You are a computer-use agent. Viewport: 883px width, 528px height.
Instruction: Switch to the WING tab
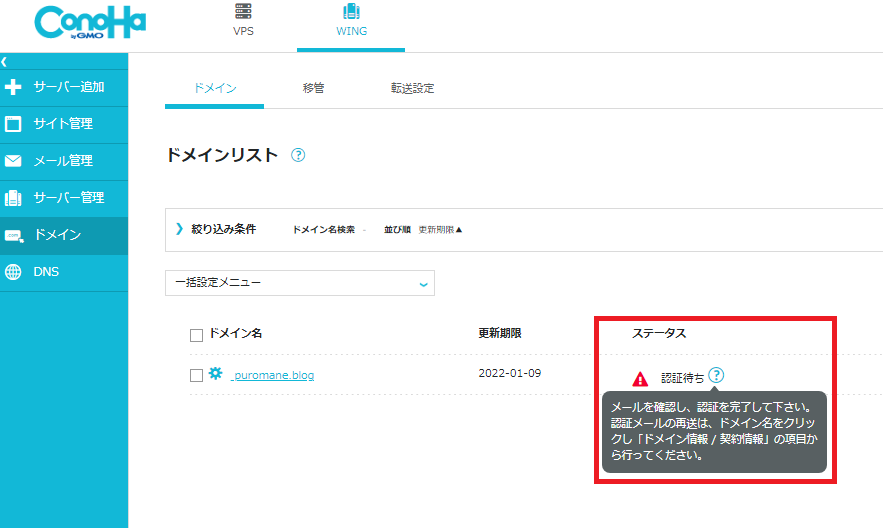tap(351, 24)
